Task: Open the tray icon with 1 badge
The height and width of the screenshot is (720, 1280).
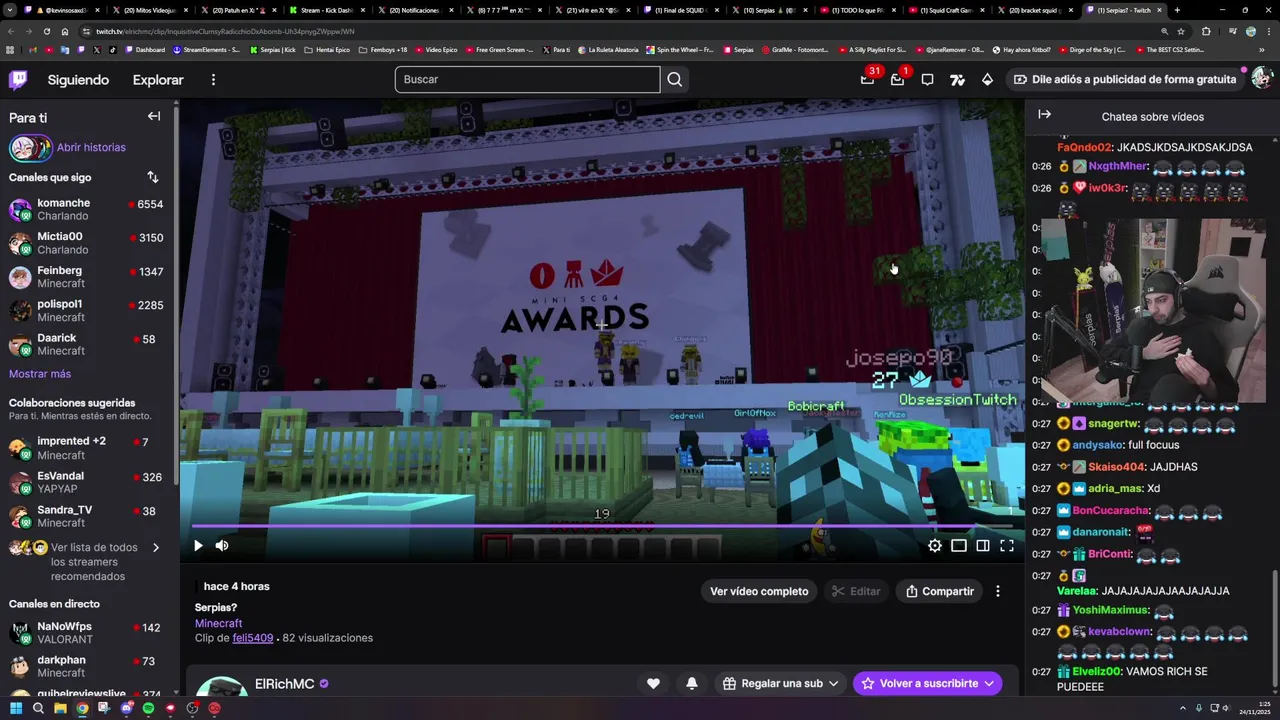Action: point(897,80)
